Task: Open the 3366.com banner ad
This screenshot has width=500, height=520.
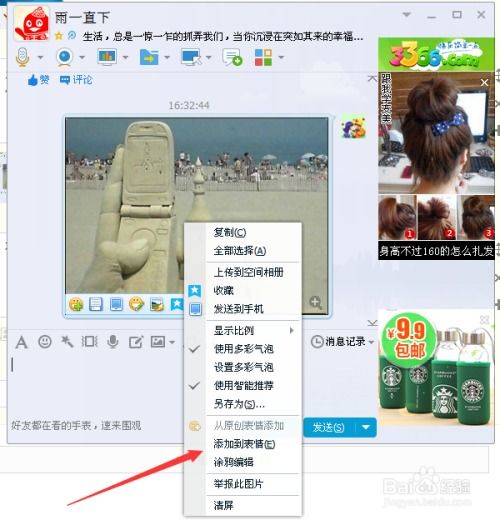Action: click(x=436, y=55)
